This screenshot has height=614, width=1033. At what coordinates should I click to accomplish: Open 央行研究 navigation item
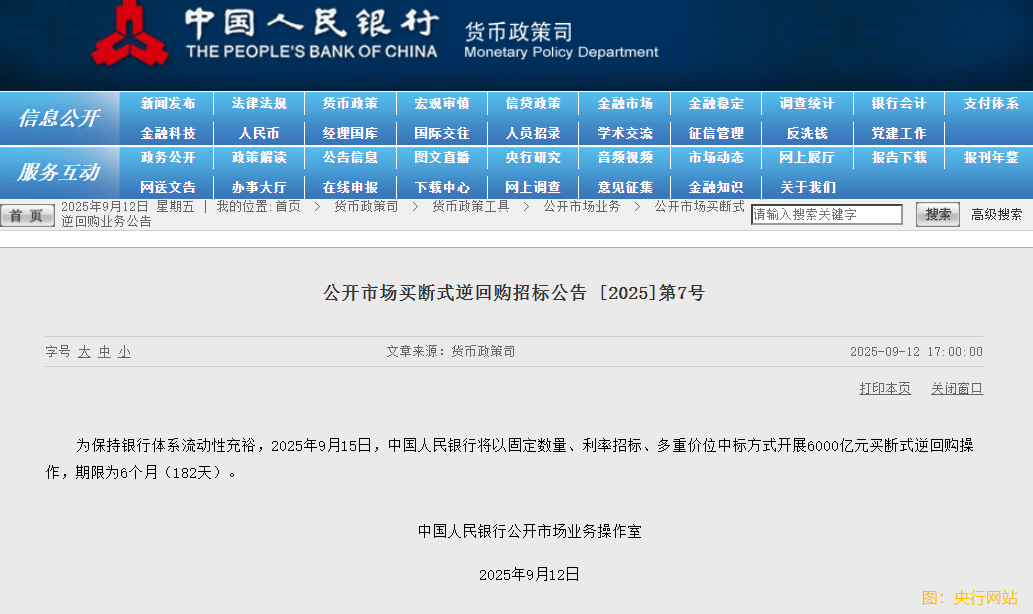(533, 157)
